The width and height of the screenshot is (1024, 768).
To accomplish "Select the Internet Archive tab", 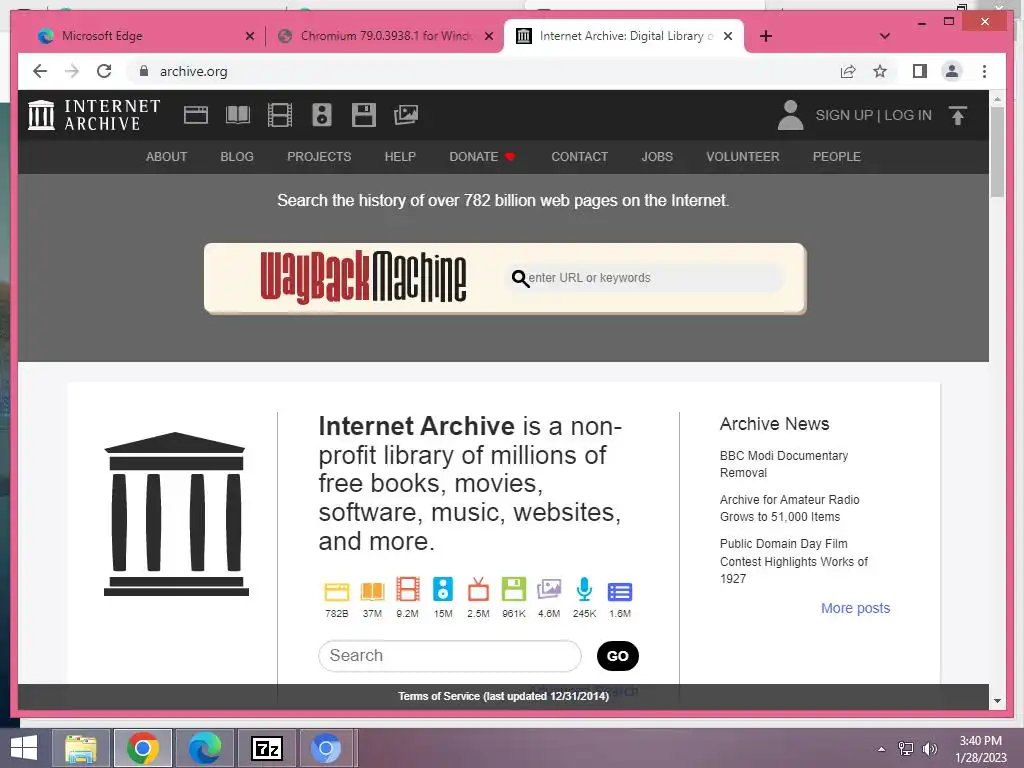I will pyautogui.click(x=624, y=37).
